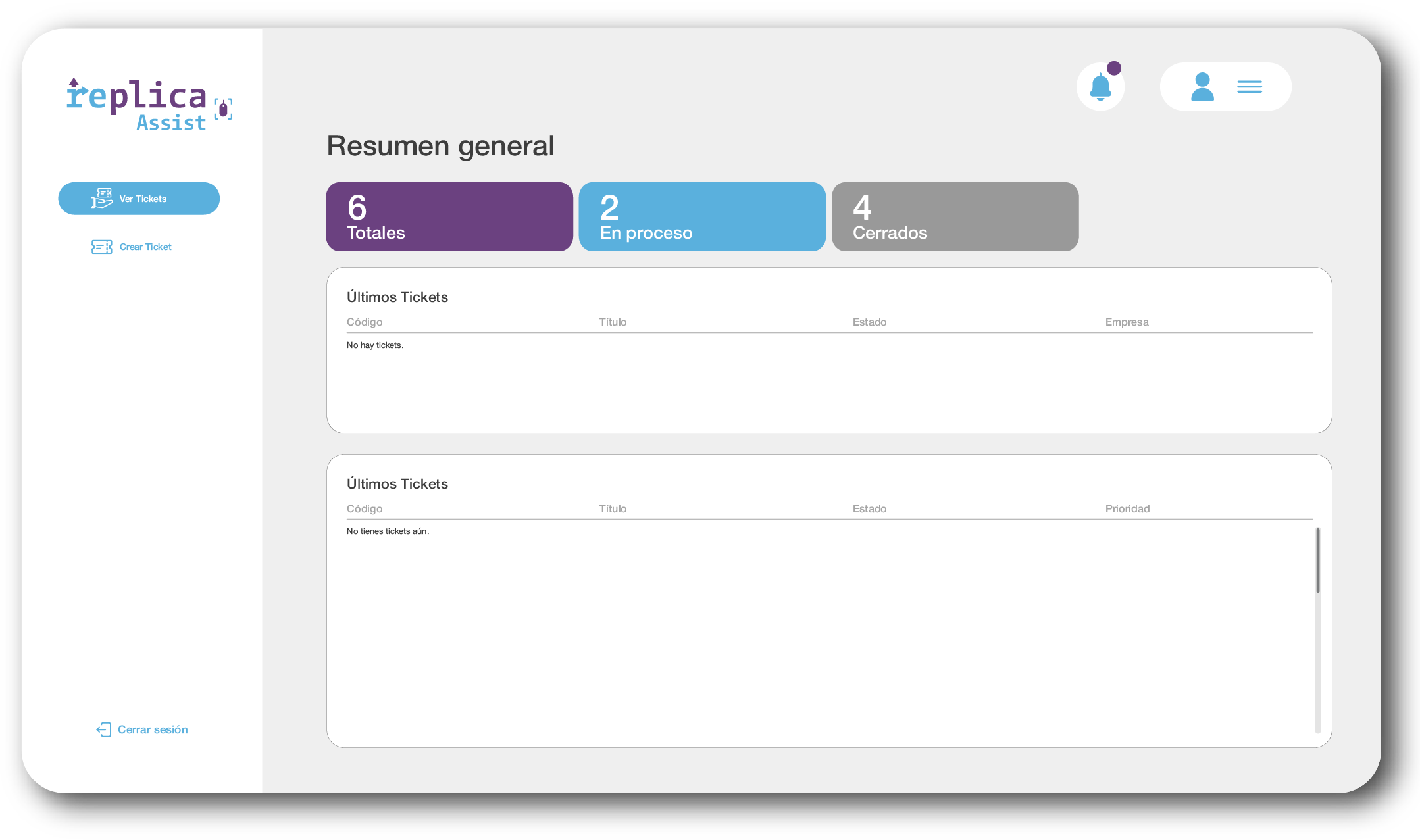Click the tickets table scrollbar thumb
Screen dimensions: 1420x840
pyautogui.click(x=1318, y=560)
